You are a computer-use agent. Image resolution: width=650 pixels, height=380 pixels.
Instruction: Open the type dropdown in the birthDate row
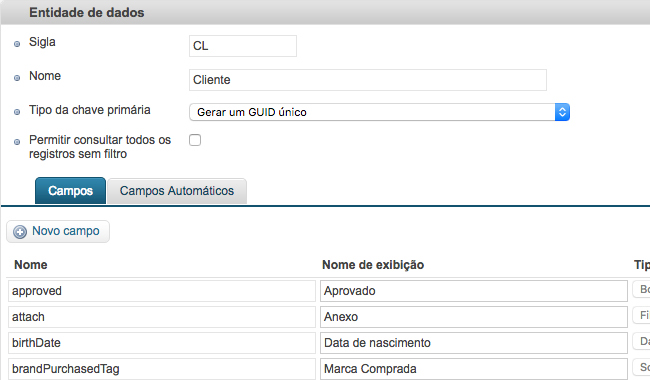pos(641,341)
